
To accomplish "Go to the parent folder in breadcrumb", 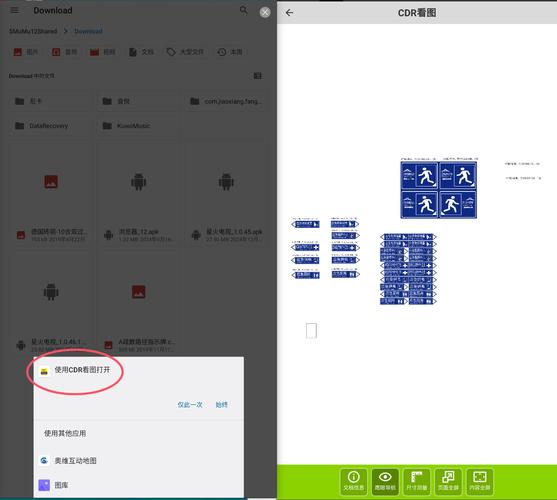I will click(x=33, y=31).
